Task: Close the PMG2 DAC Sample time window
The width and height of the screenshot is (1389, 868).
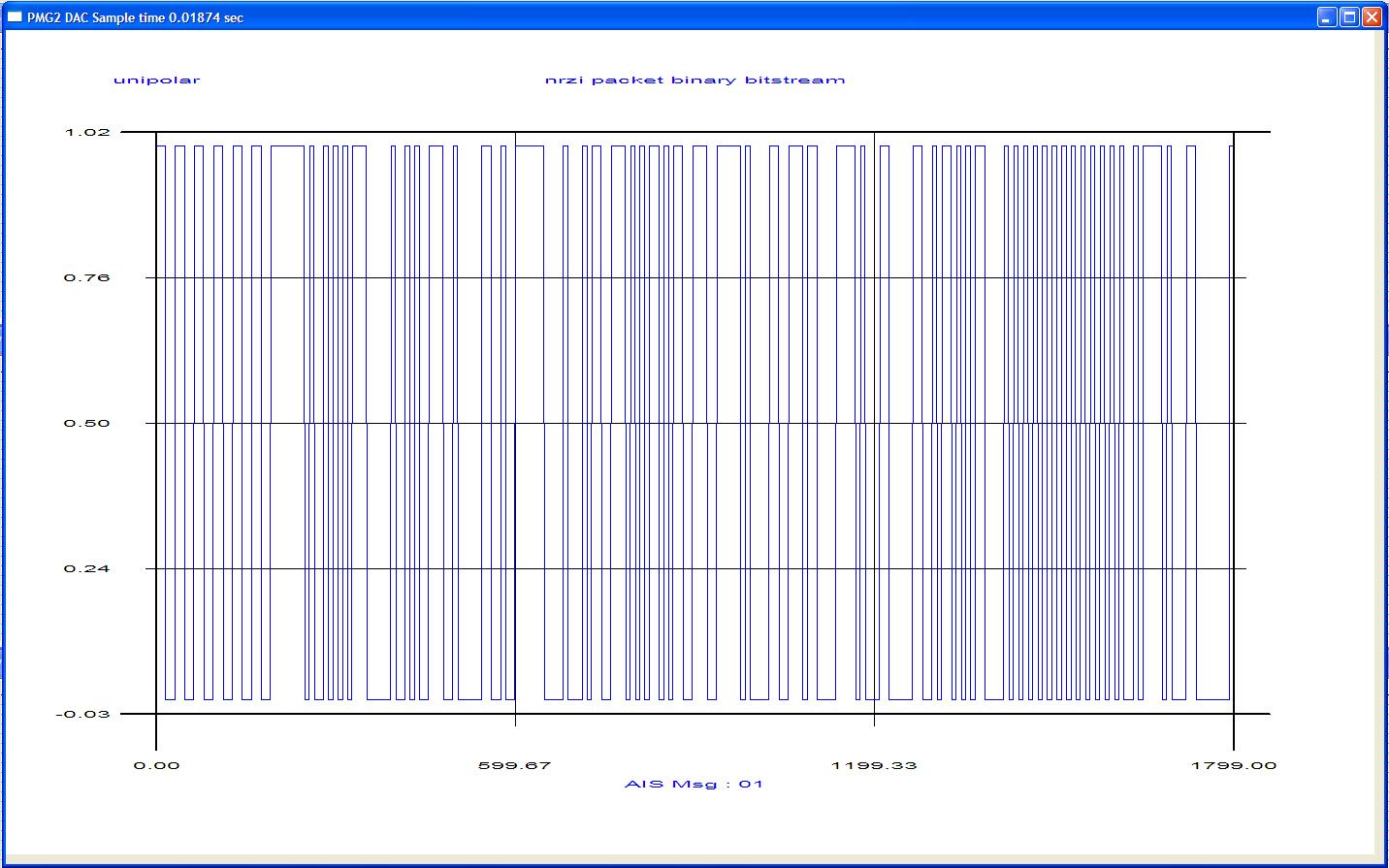Action: pos(1371,17)
